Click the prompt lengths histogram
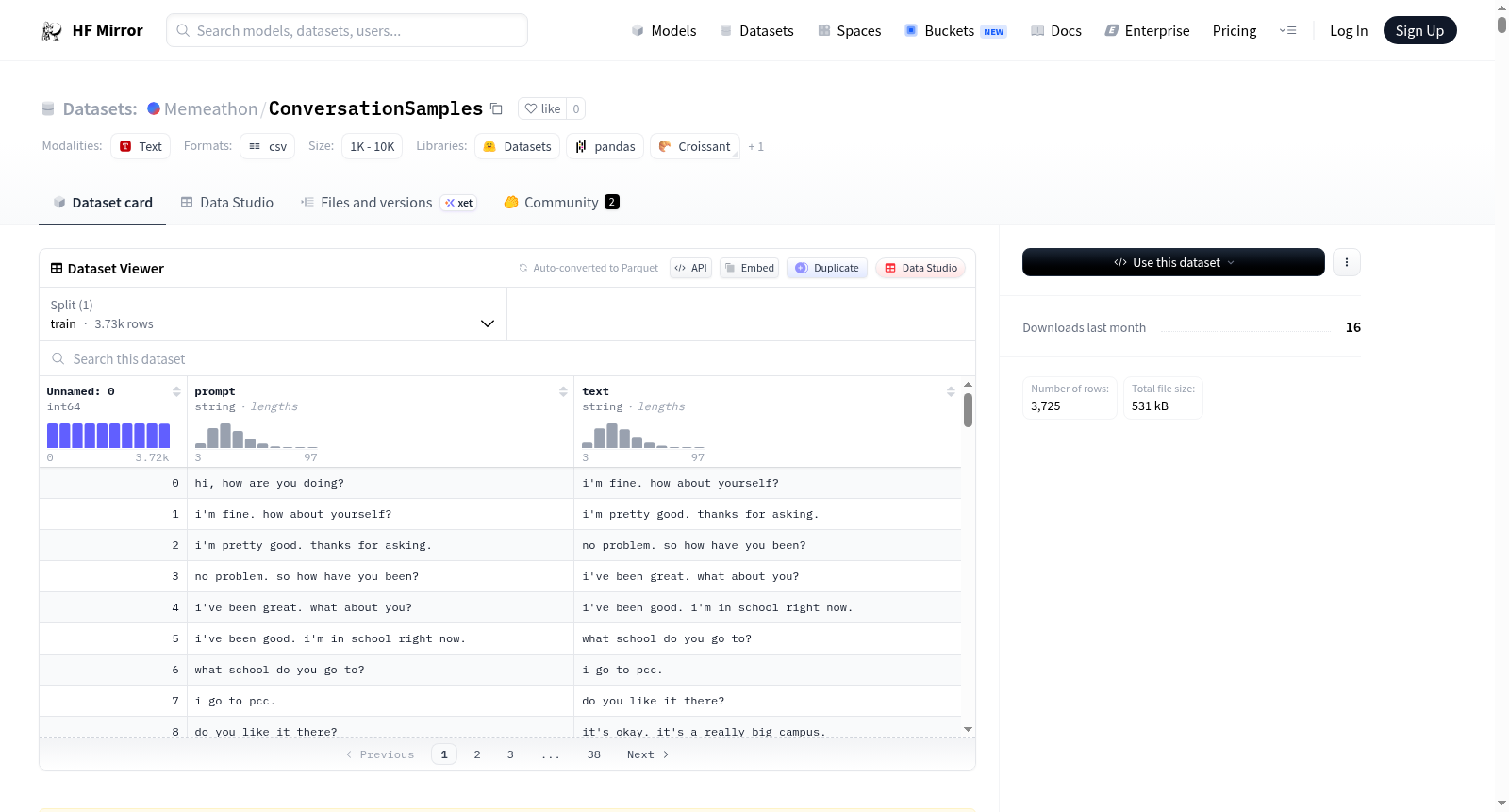1509x812 pixels. (x=256, y=436)
